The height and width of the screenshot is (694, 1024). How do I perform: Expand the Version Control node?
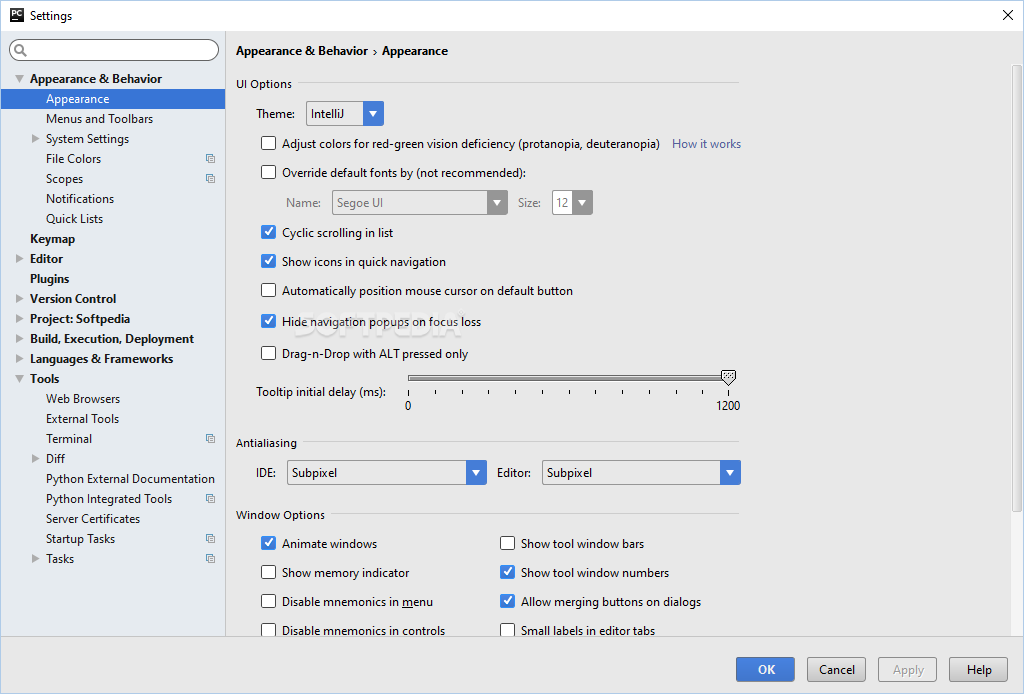(20, 298)
